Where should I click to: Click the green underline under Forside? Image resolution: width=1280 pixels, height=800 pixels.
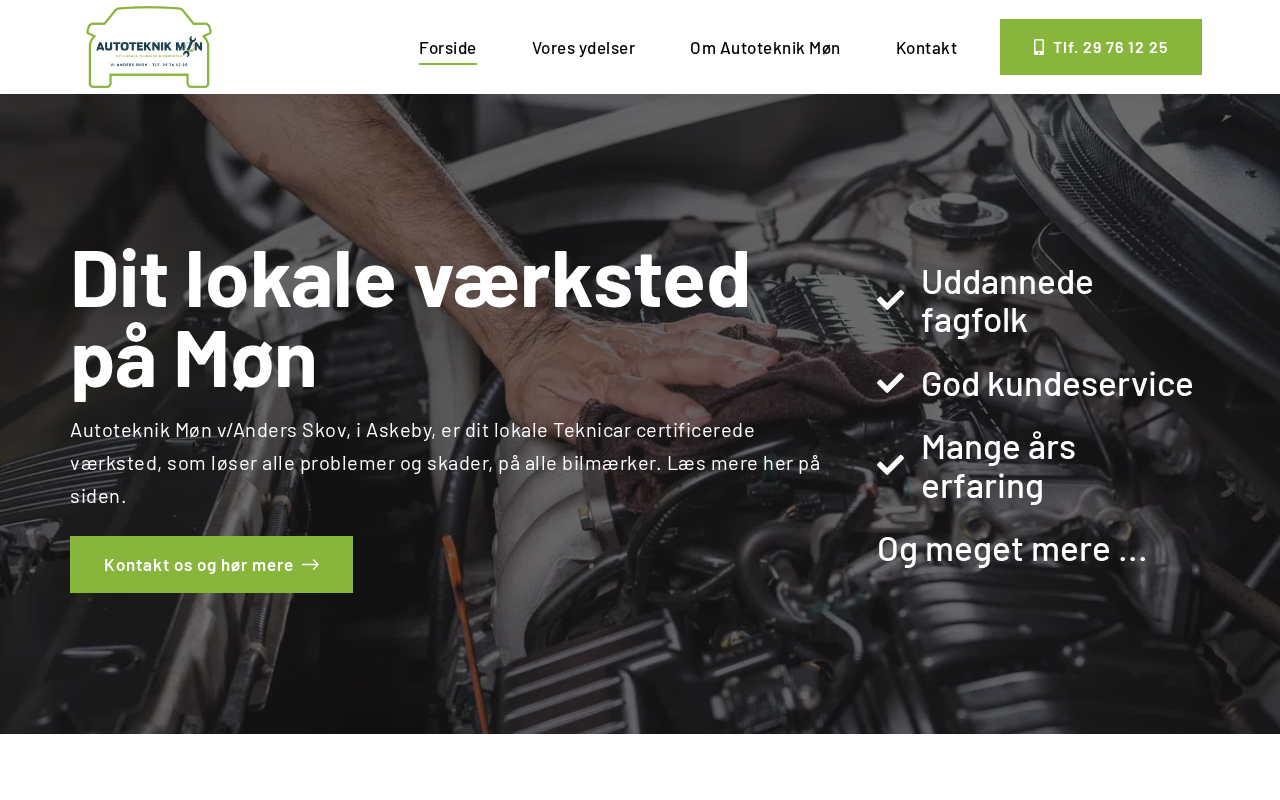[x=448, y=63]
